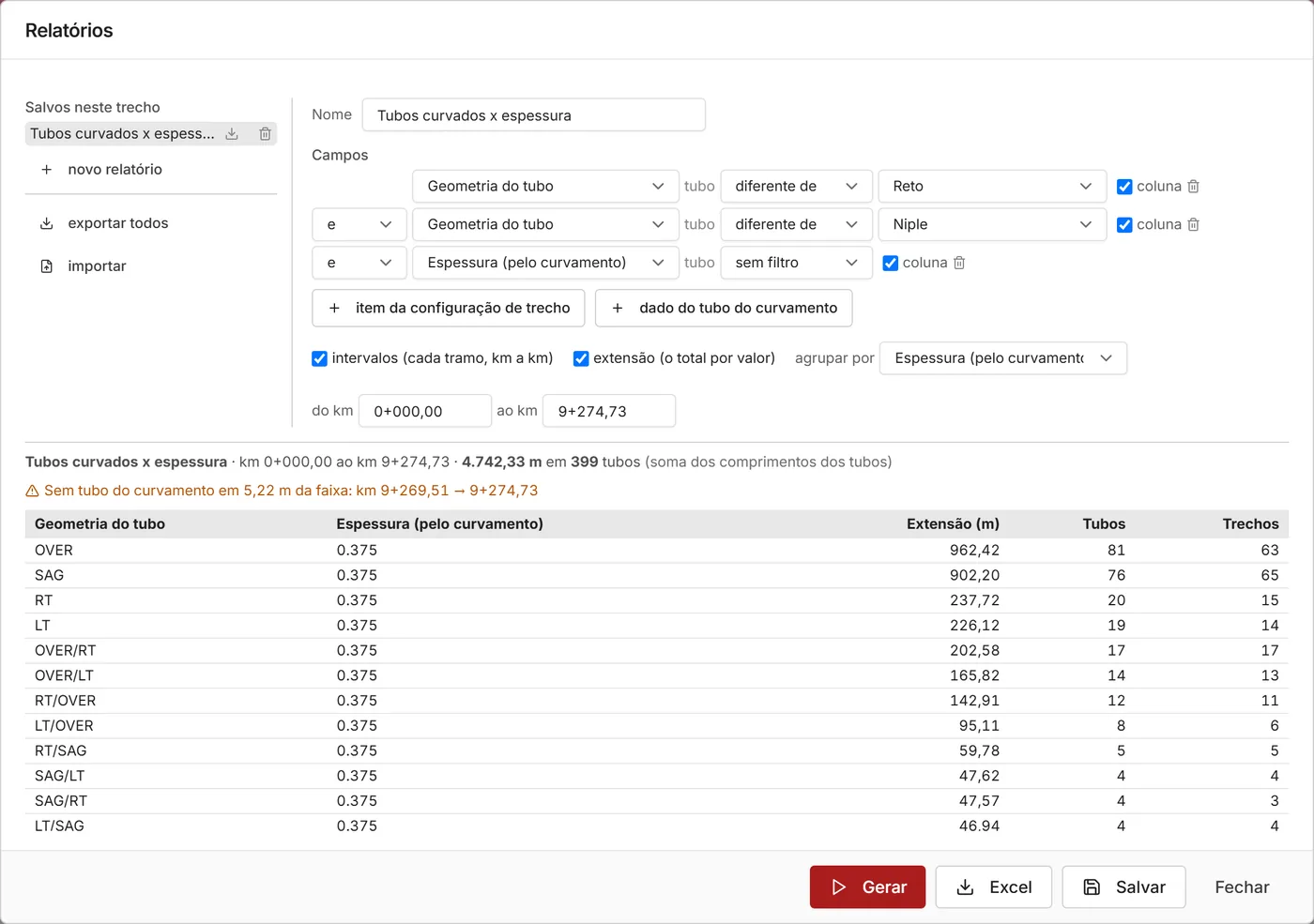This screenshot has height=924, width=1314.
Task: Close the dialog with Fechar
Action: [1242, 887]
